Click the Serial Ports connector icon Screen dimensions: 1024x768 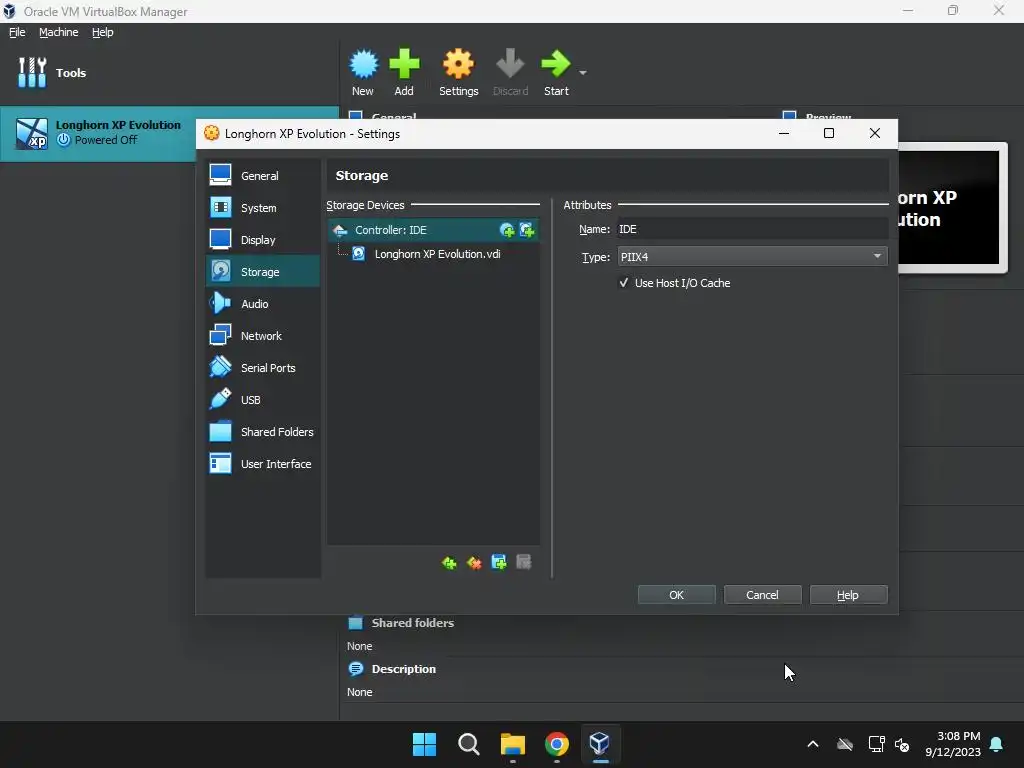click(221, 367)
